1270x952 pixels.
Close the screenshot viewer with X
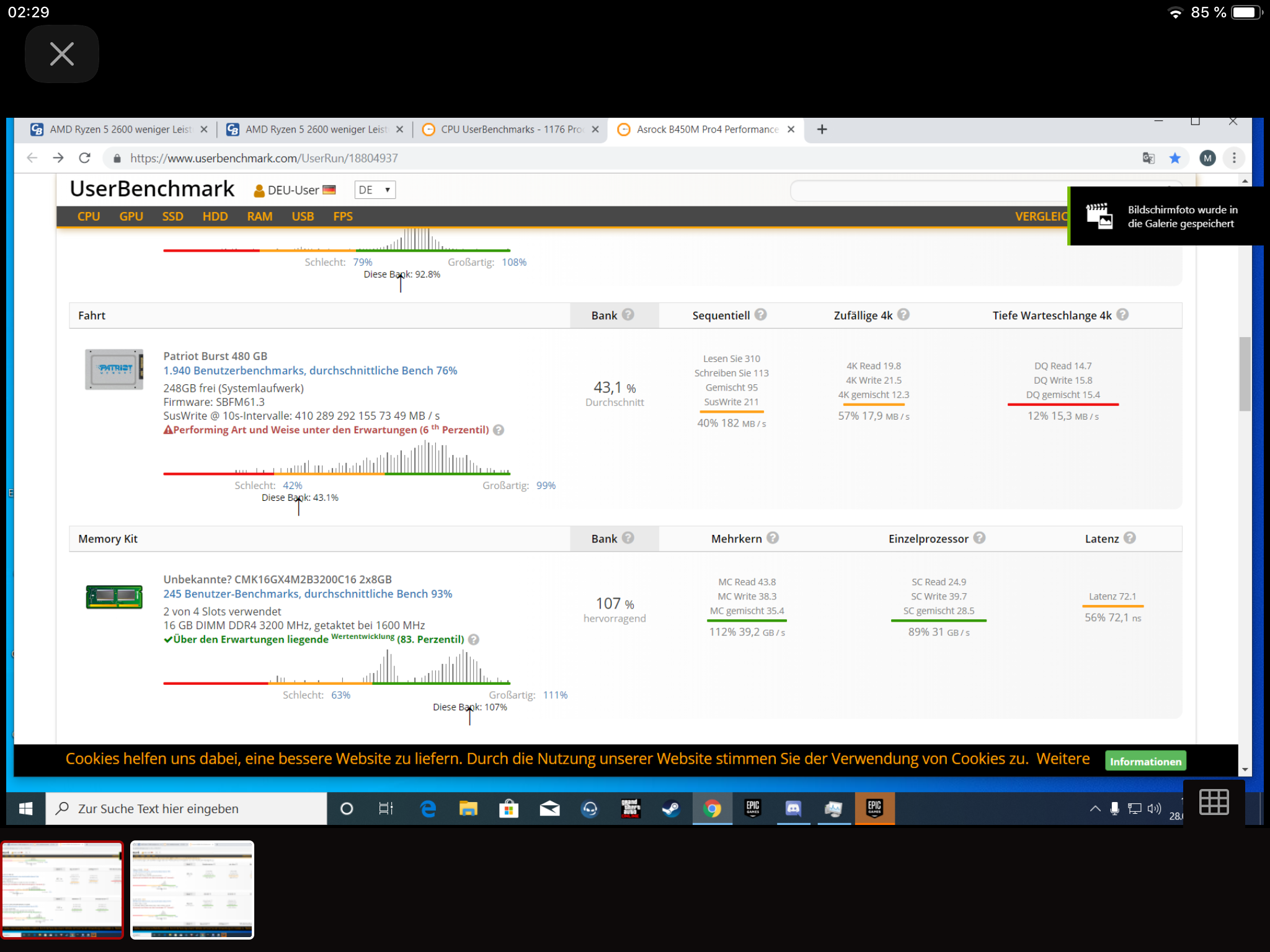62,54
